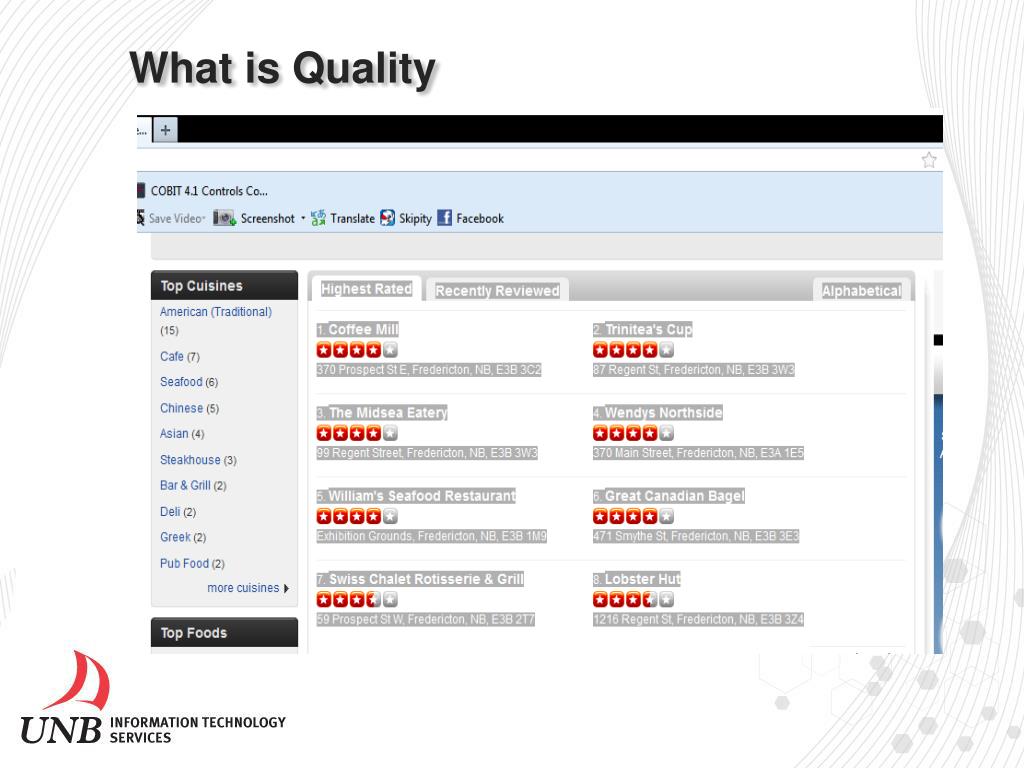The height and width of the screenshot is (768, 1024).
Task: Open American (Traditional) cuisine link
Action: [x=216, y=312]
